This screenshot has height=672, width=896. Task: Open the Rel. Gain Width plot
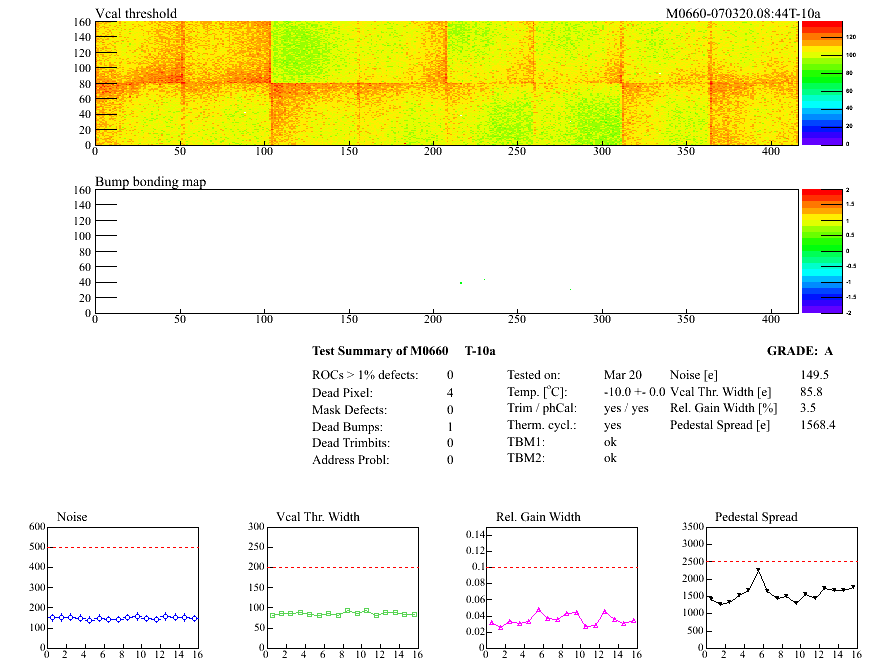[x=560, y=588]
